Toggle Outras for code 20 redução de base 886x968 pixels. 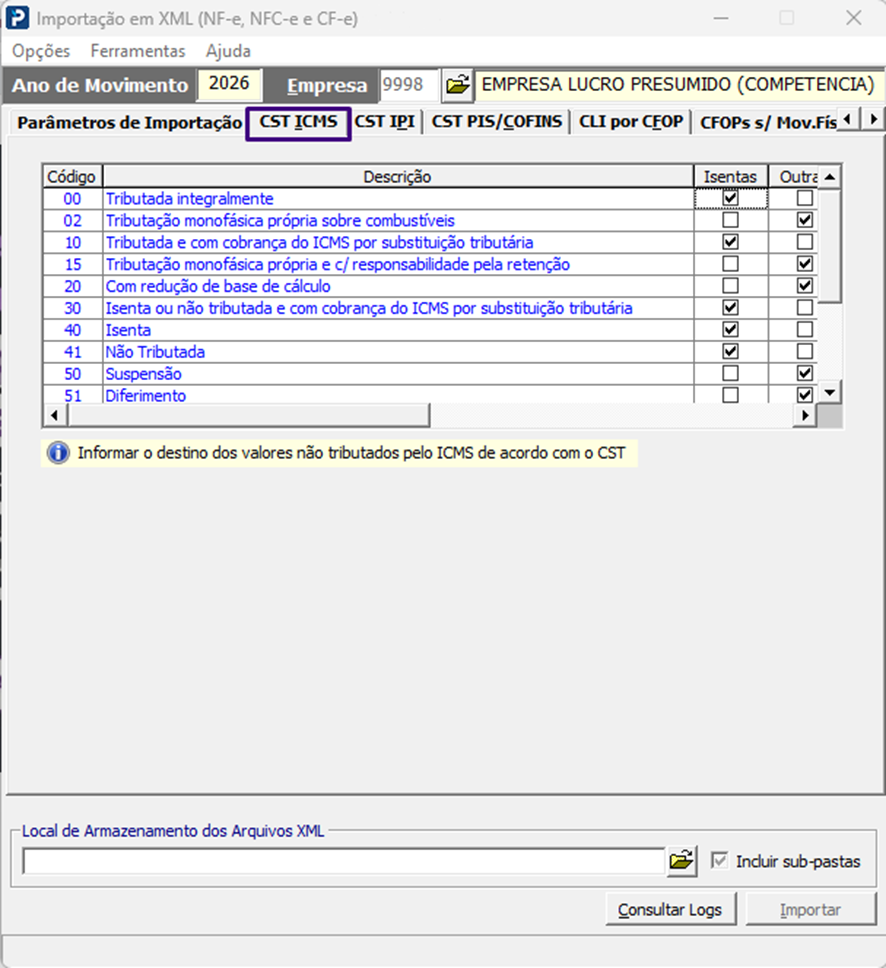[x=805, y=286]
